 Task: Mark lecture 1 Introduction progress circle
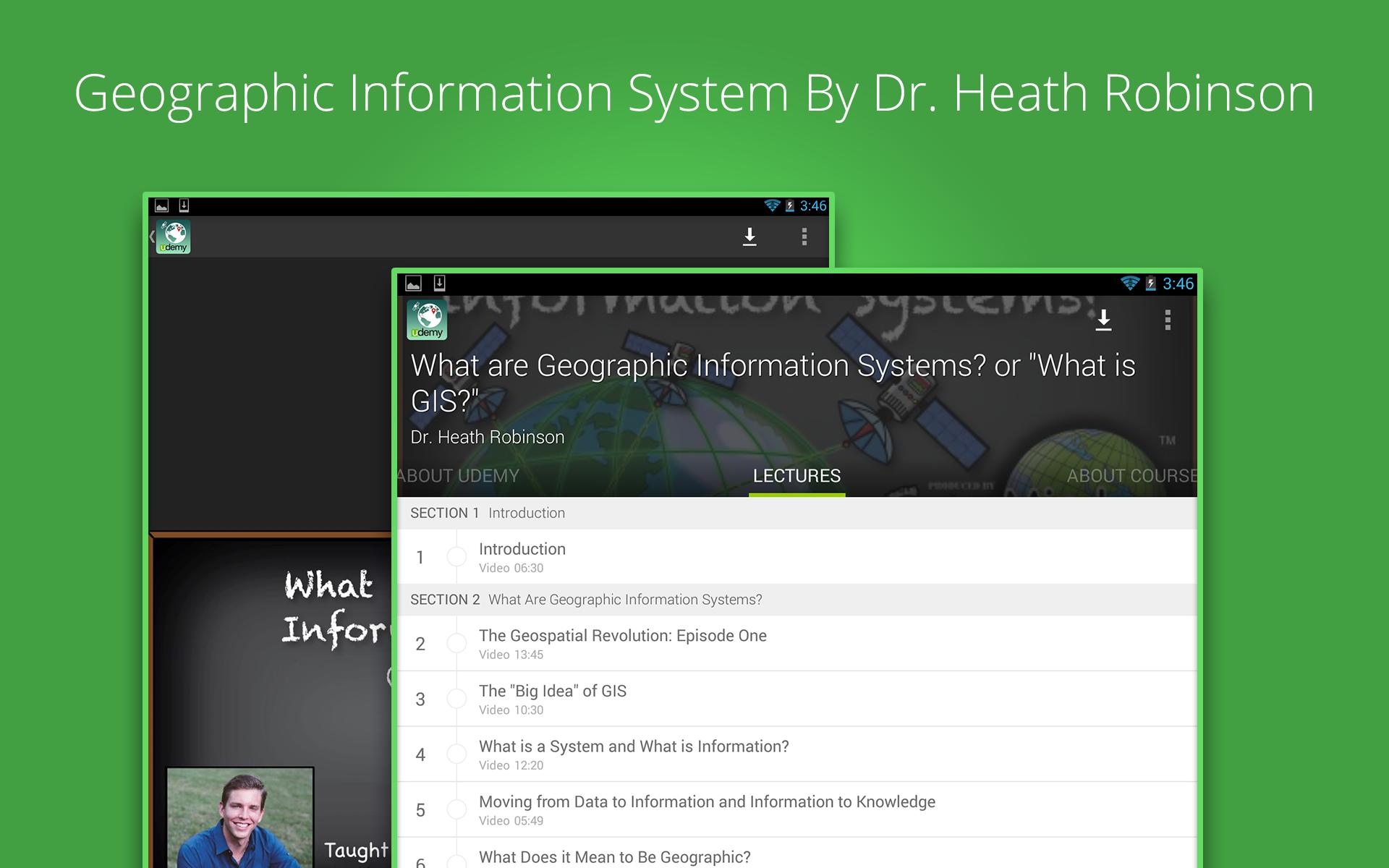click(456, 557)
